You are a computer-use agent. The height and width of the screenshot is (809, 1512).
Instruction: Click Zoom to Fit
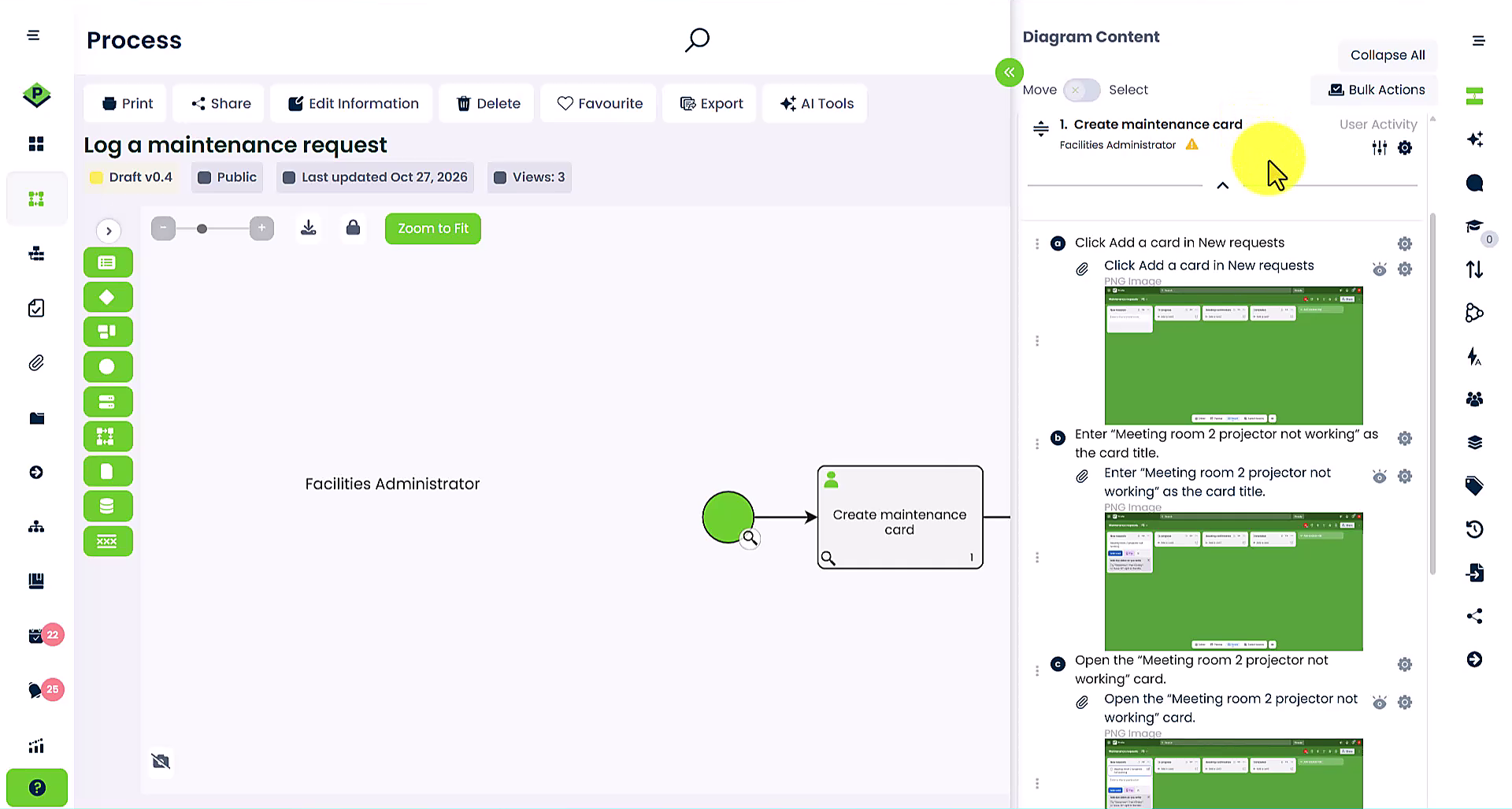(433, 228)
